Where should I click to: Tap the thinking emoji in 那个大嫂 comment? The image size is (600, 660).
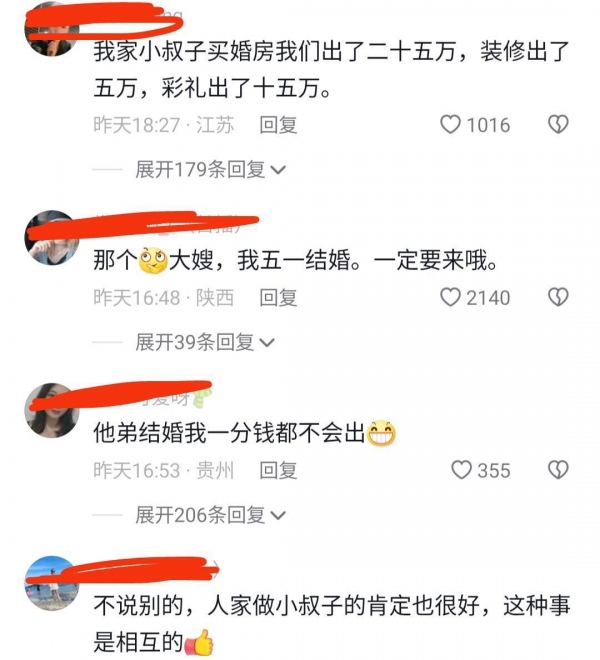pyautogui.click(x=153, y=260)
